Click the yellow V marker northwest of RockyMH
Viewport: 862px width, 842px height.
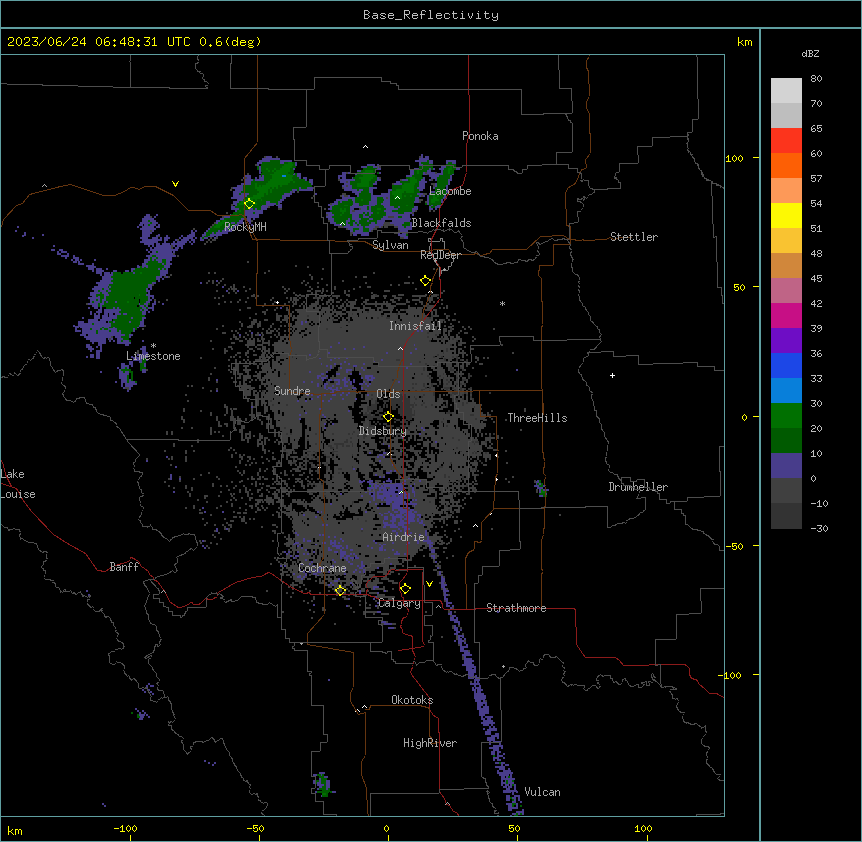[x=175, y=184]
